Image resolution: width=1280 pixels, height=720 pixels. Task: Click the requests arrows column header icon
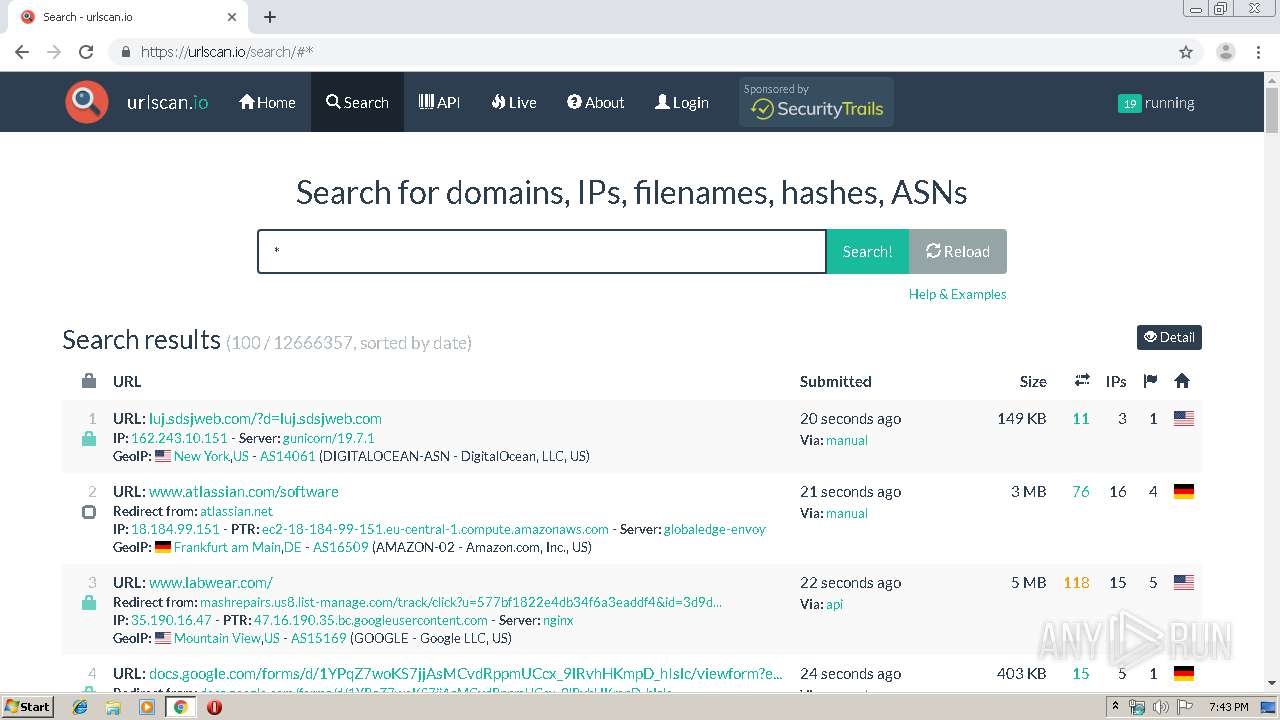point(1082,380)
